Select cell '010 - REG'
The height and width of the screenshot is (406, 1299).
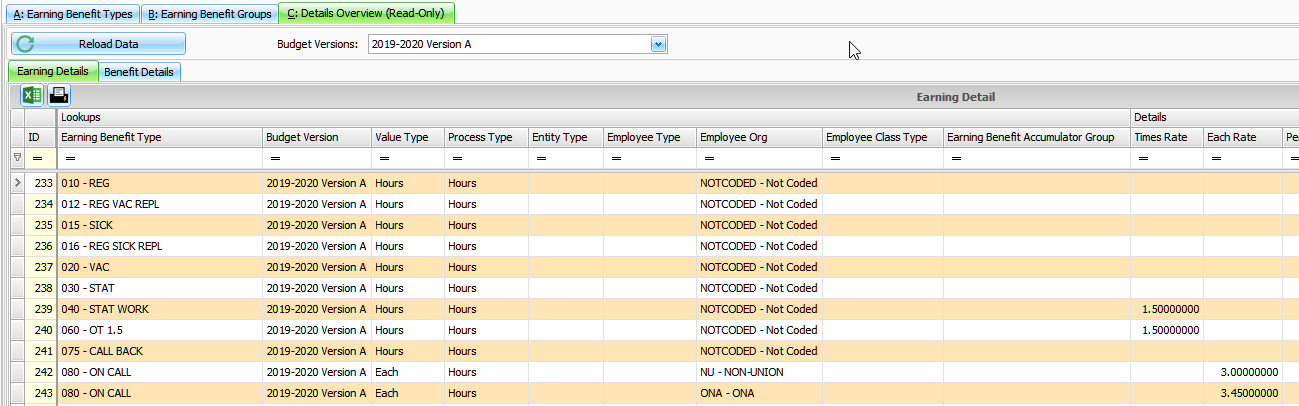click(159, 183)
